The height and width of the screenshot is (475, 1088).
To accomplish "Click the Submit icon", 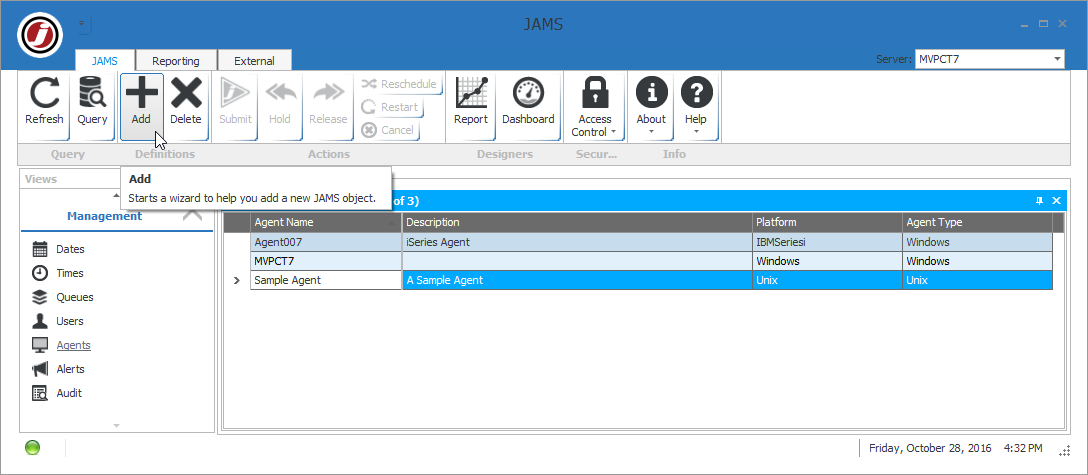I will tap(235, 93).
